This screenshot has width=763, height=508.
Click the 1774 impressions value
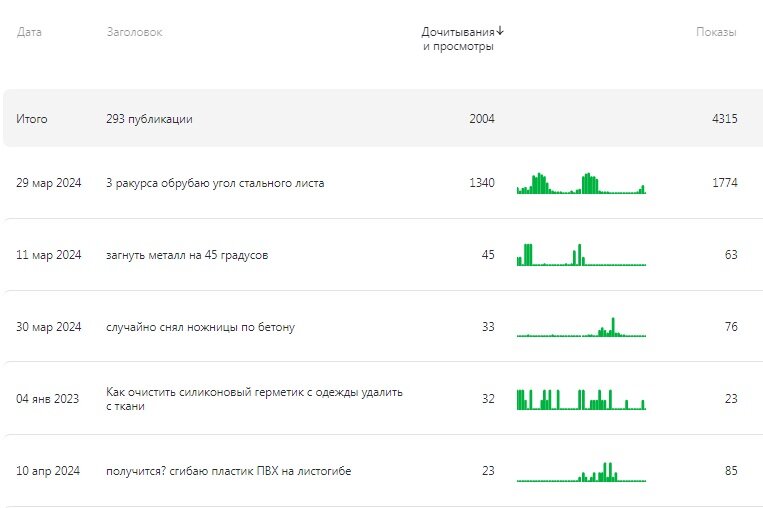tap(725, 183)
